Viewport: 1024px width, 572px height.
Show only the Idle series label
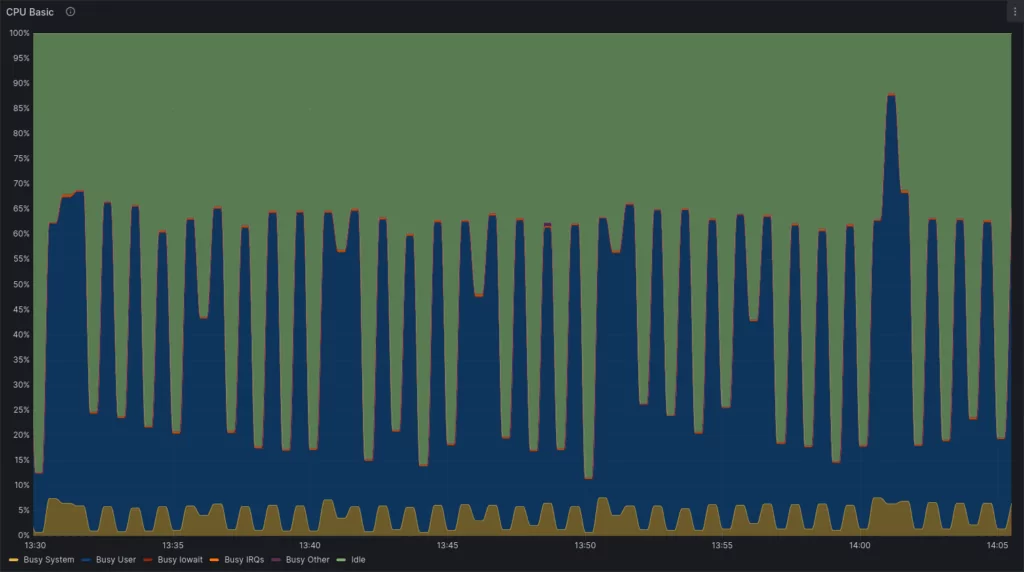(356, 560)
